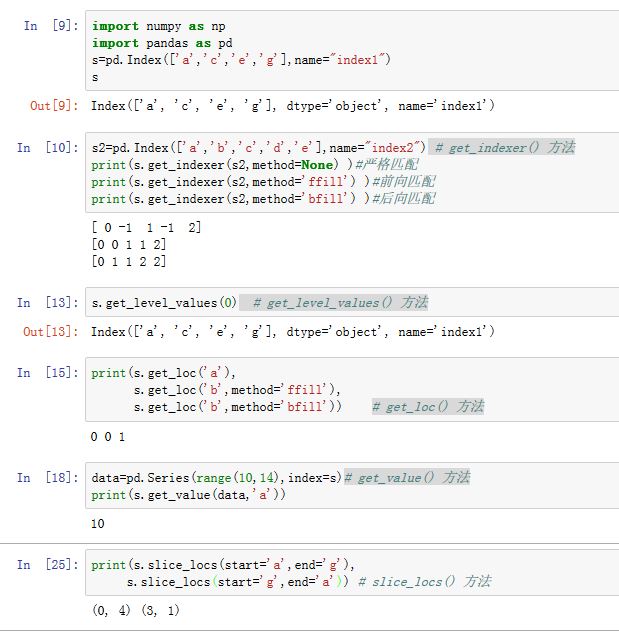619x638 pixels.
Task: Click the In [18] prompt label
Action: tap(48, 478)
